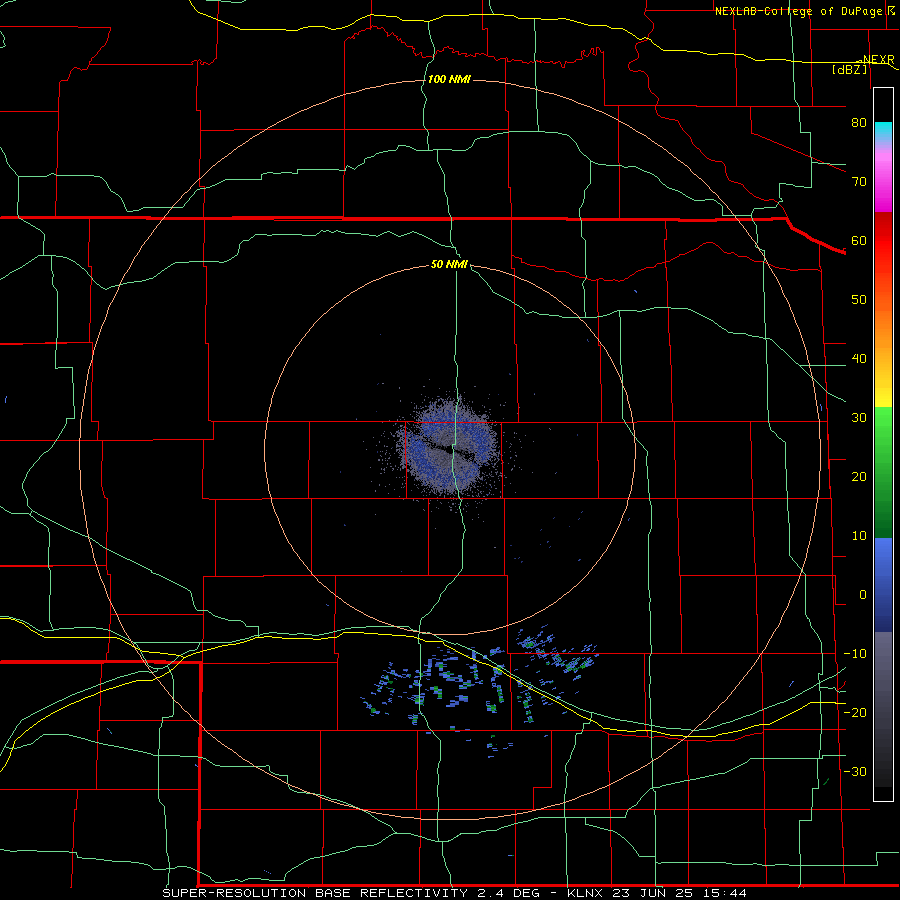Image resolution: width=900 pixels, height=900 pixels.
Task: Click the [dBZ] units label
Action: (x=849, y=69)
